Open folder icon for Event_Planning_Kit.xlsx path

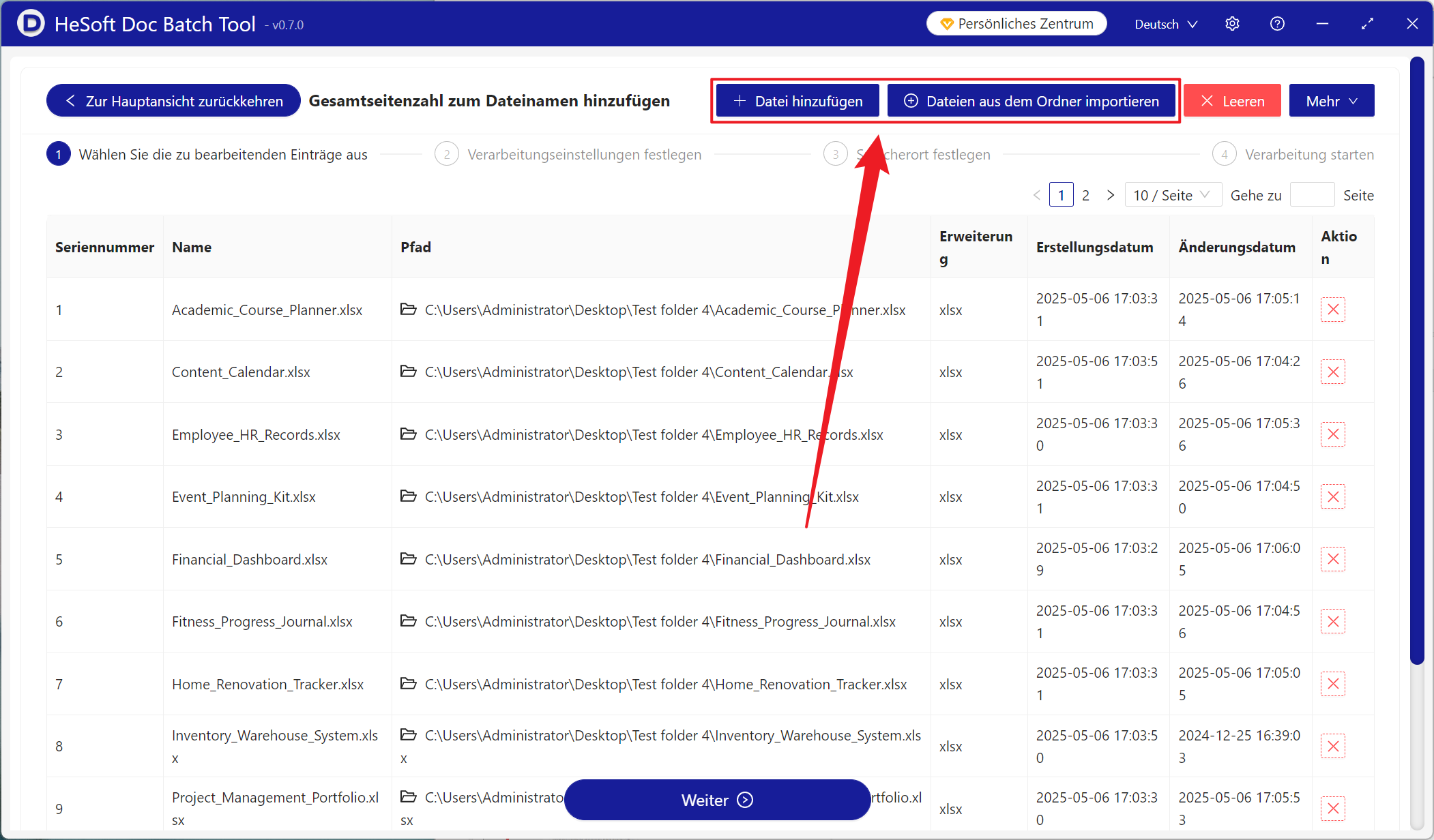coord(408,496)
